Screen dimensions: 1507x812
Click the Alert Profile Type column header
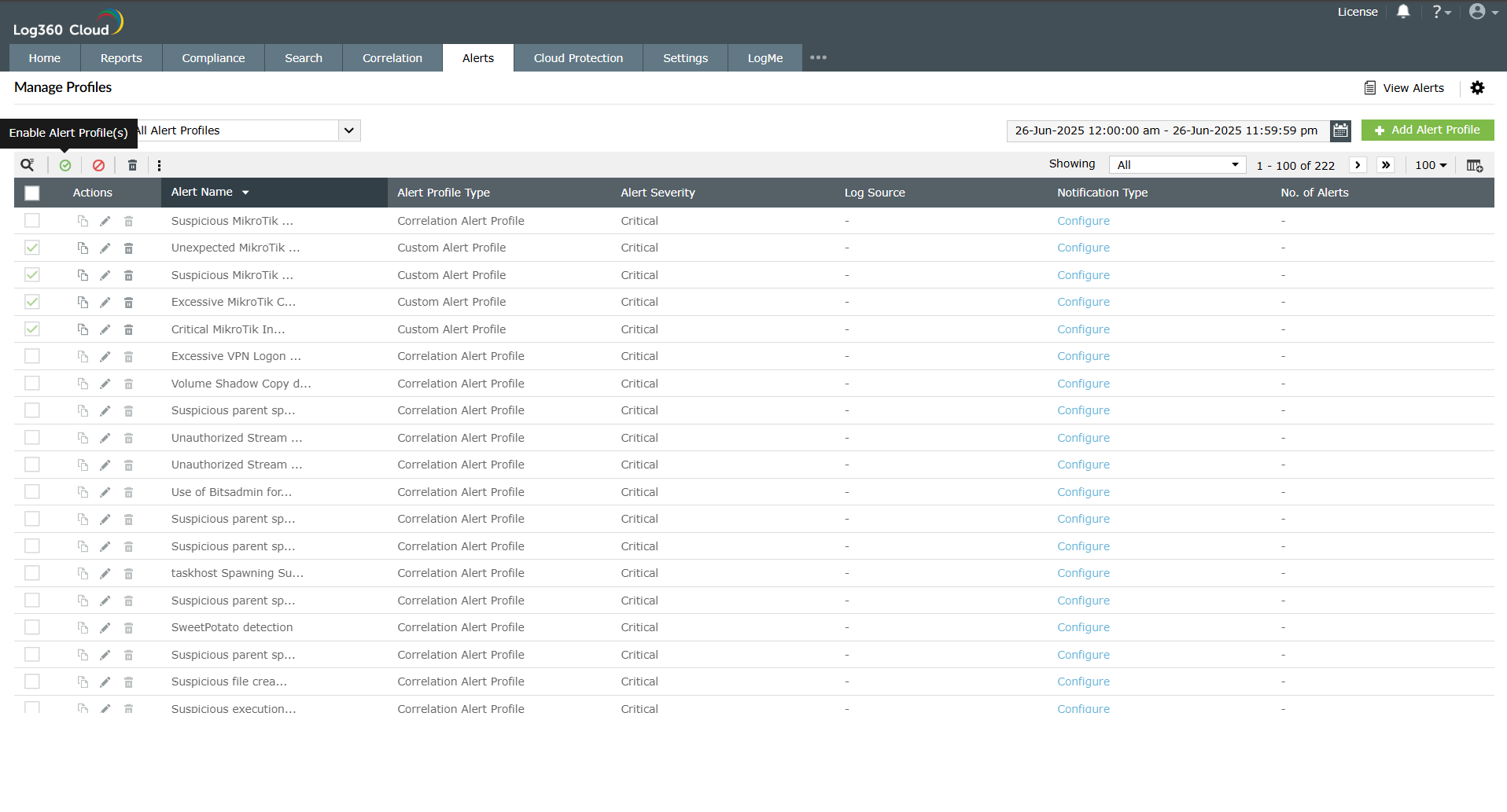click(444, 193)
